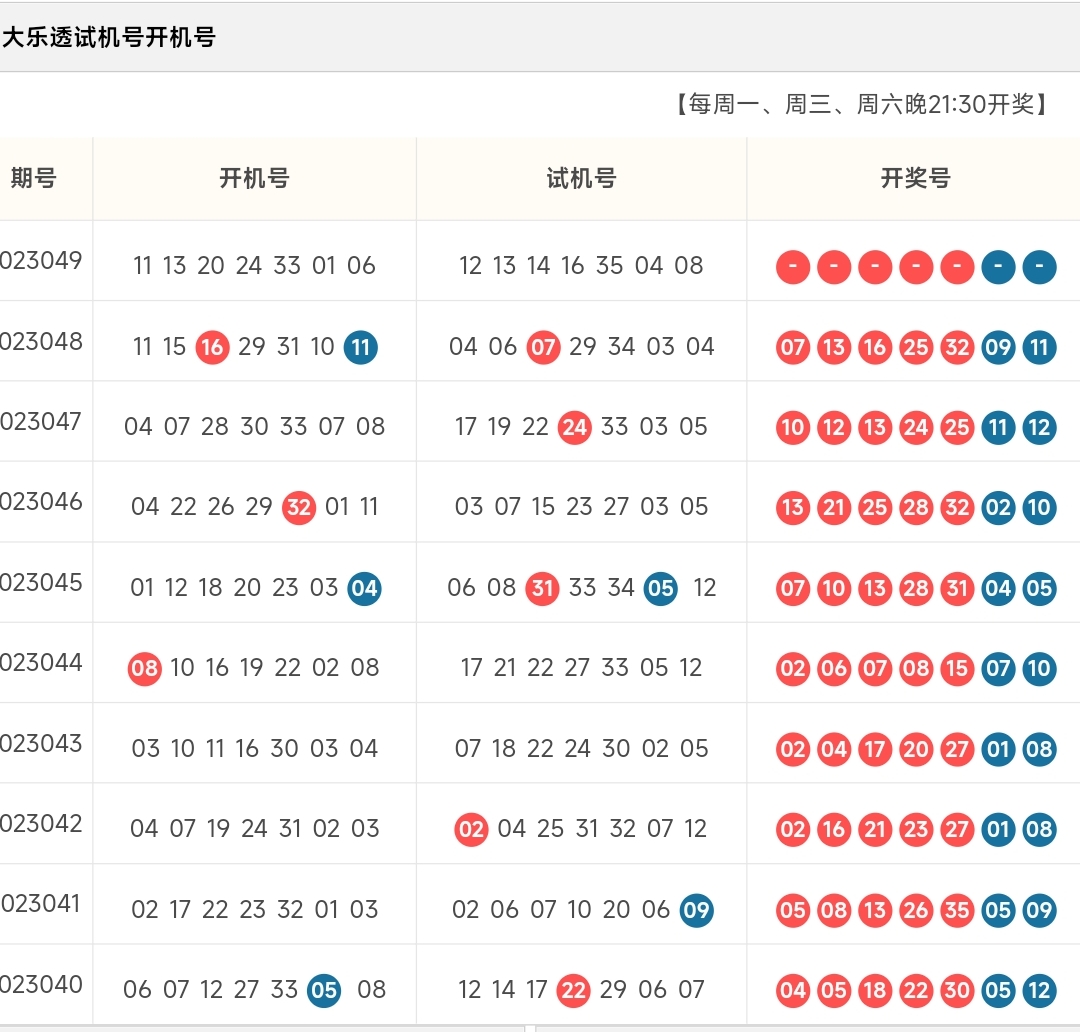Click red ball 08 in 023044 开机号
Screen dimensions: 1080x1032
click(145, 669)
